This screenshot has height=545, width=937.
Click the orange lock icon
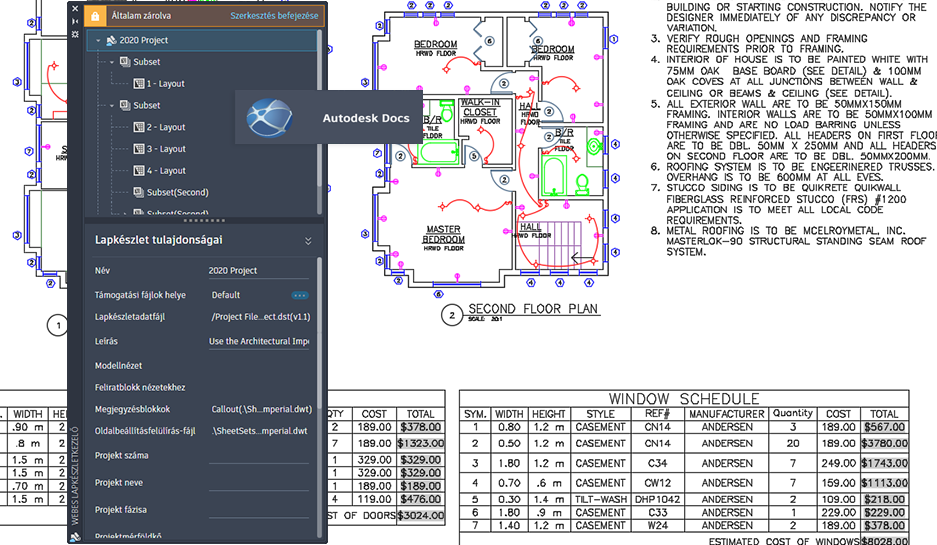click(x=95, y=16)
